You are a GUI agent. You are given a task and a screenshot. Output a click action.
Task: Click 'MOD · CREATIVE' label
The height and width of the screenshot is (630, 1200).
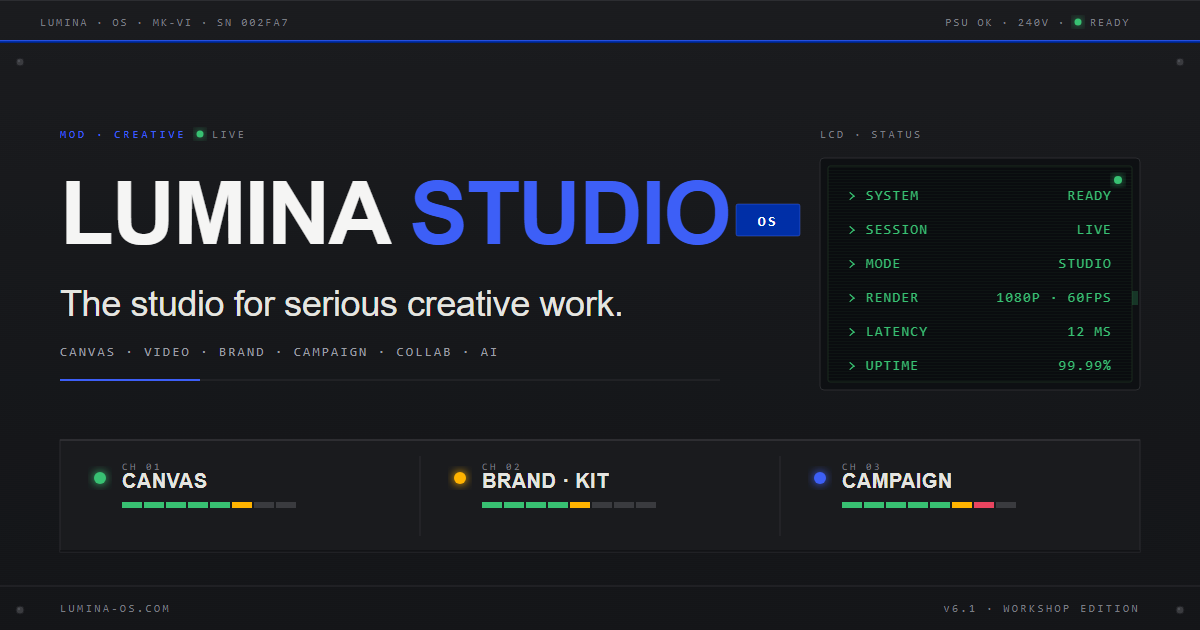click(x=122, y=134)
